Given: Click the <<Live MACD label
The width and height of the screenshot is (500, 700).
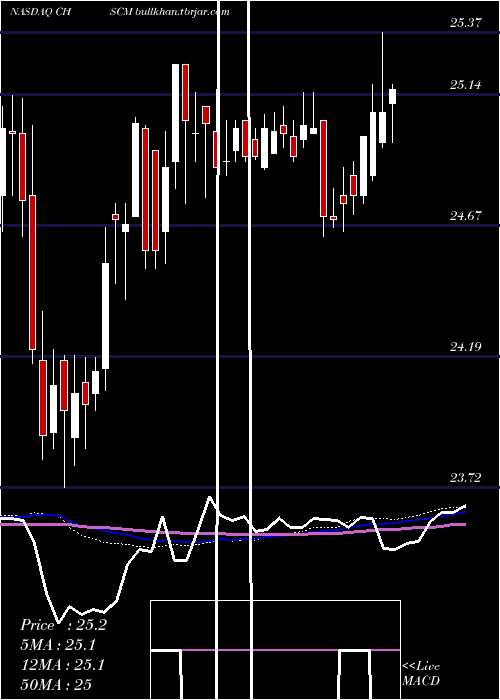Looking at the screenshot, I should 421,674.
